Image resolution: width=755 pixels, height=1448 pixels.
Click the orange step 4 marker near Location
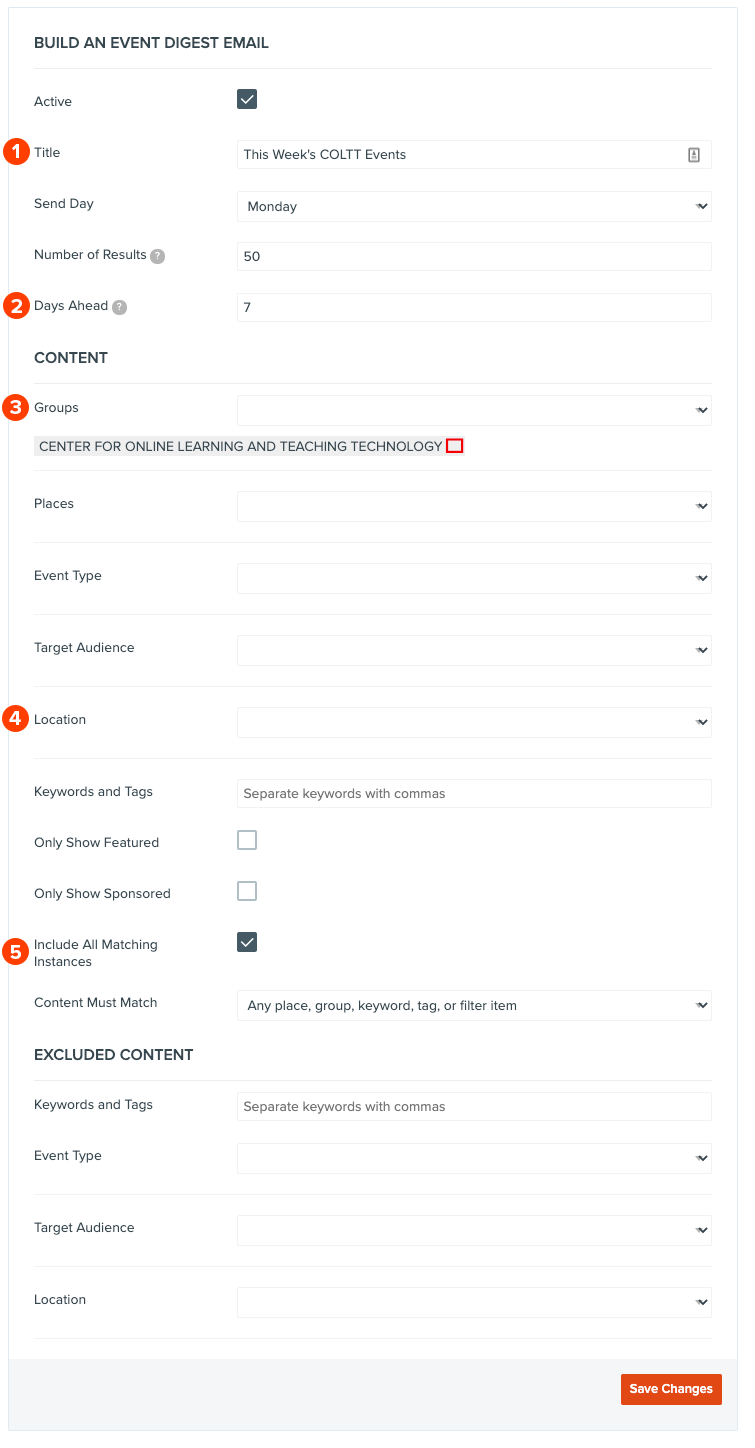click(15, 719)
